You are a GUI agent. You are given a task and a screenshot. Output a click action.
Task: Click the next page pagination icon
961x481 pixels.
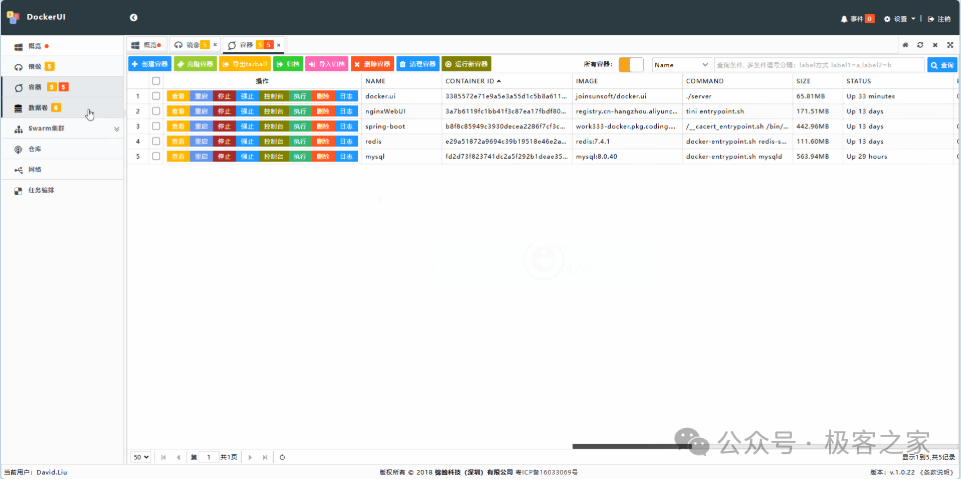coord(250,457)
